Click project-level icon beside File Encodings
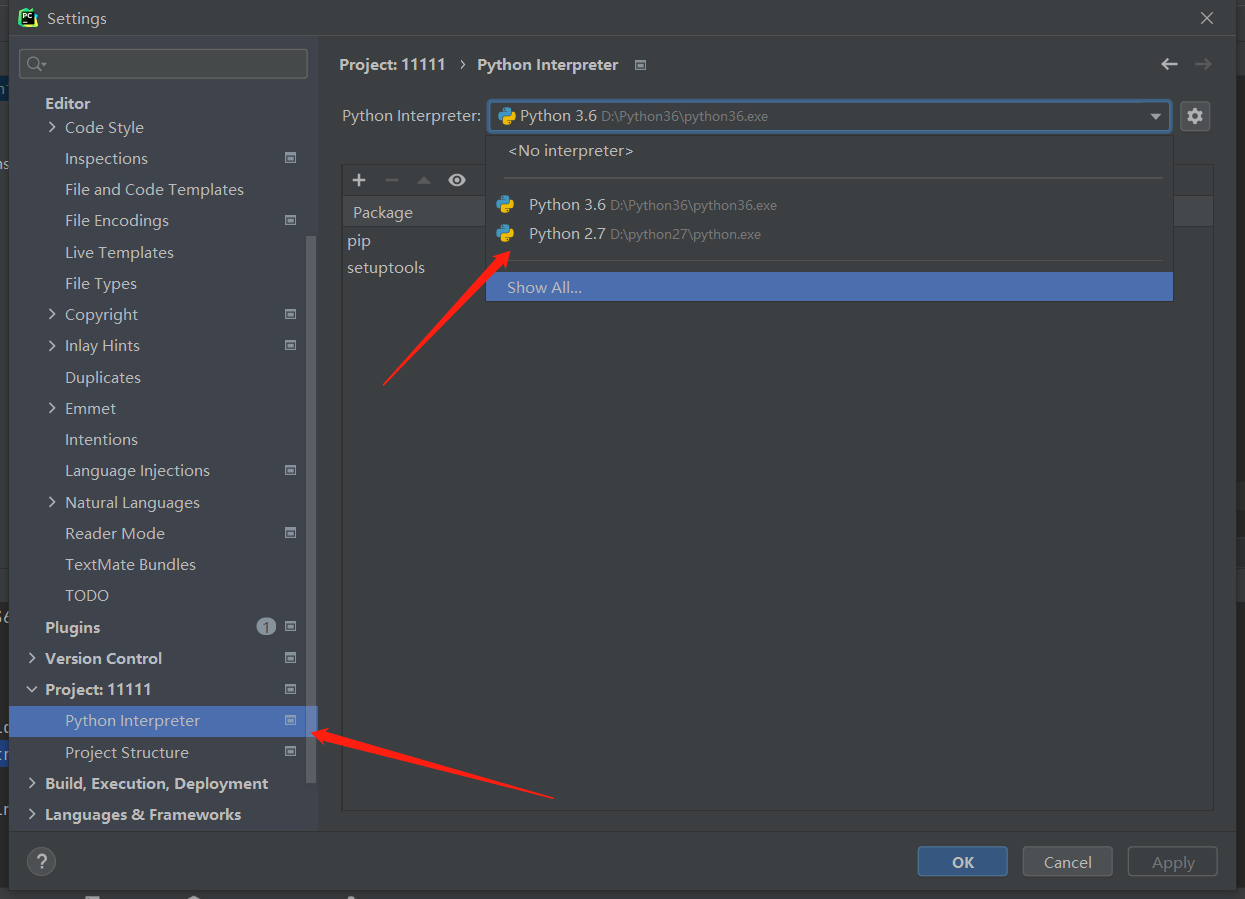1245x899 pixels. [290, 220]
